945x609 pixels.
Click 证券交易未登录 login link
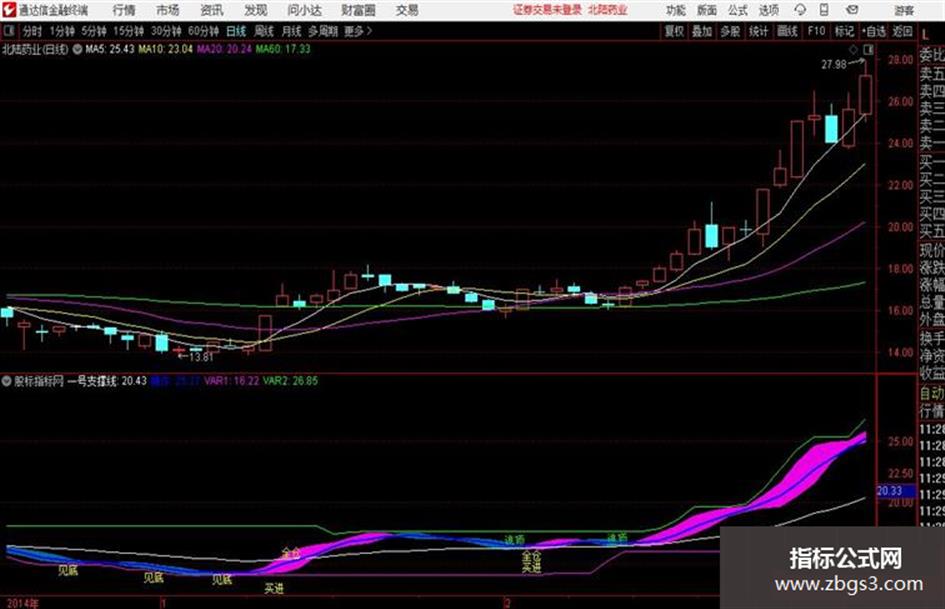(x=547, y=10)
